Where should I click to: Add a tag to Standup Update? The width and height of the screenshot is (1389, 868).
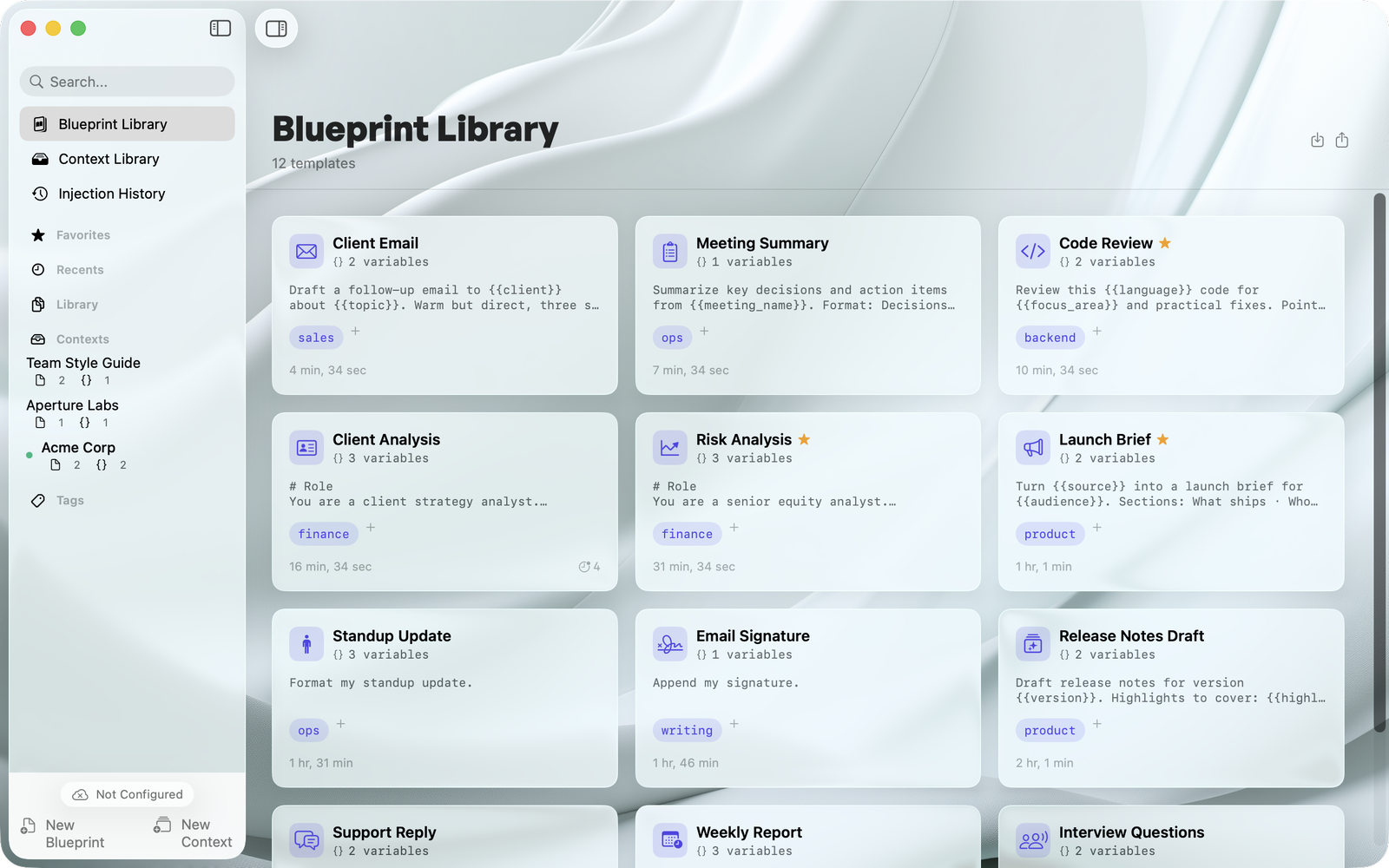(341, 724)
